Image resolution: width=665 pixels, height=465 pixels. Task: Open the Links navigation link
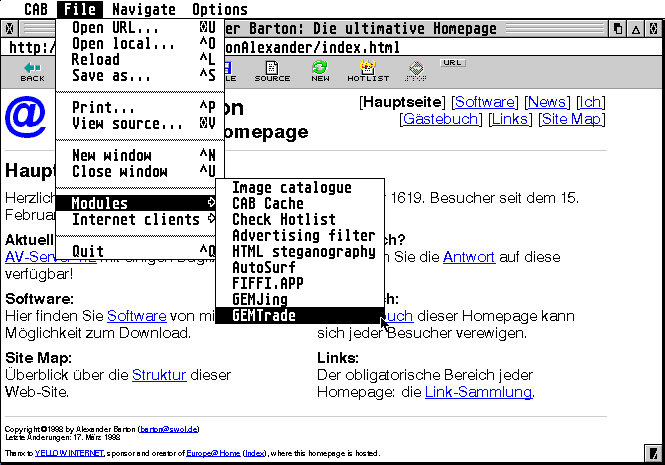(x=510, y=119)
